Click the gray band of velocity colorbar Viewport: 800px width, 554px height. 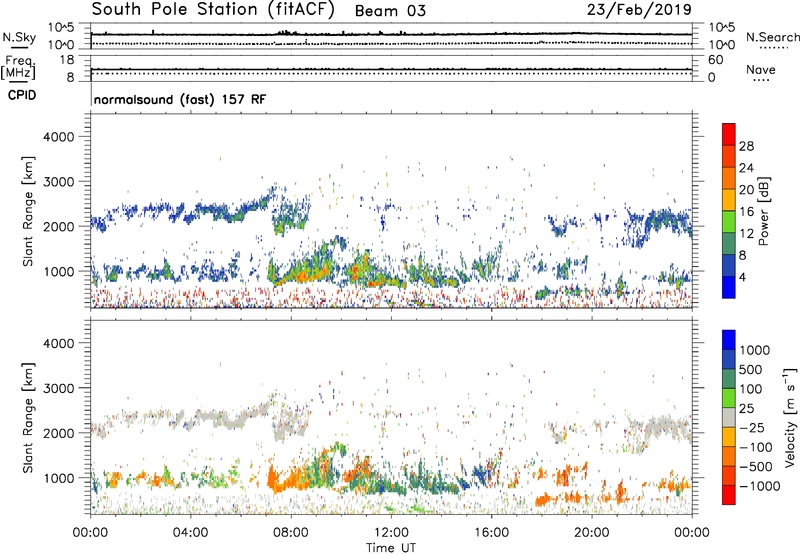[x=729, y=417]
